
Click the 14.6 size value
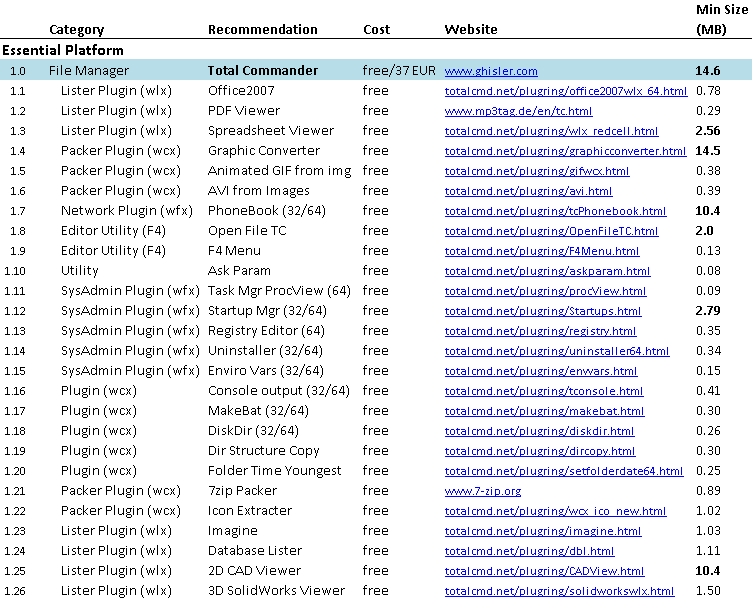pos(708,71)
